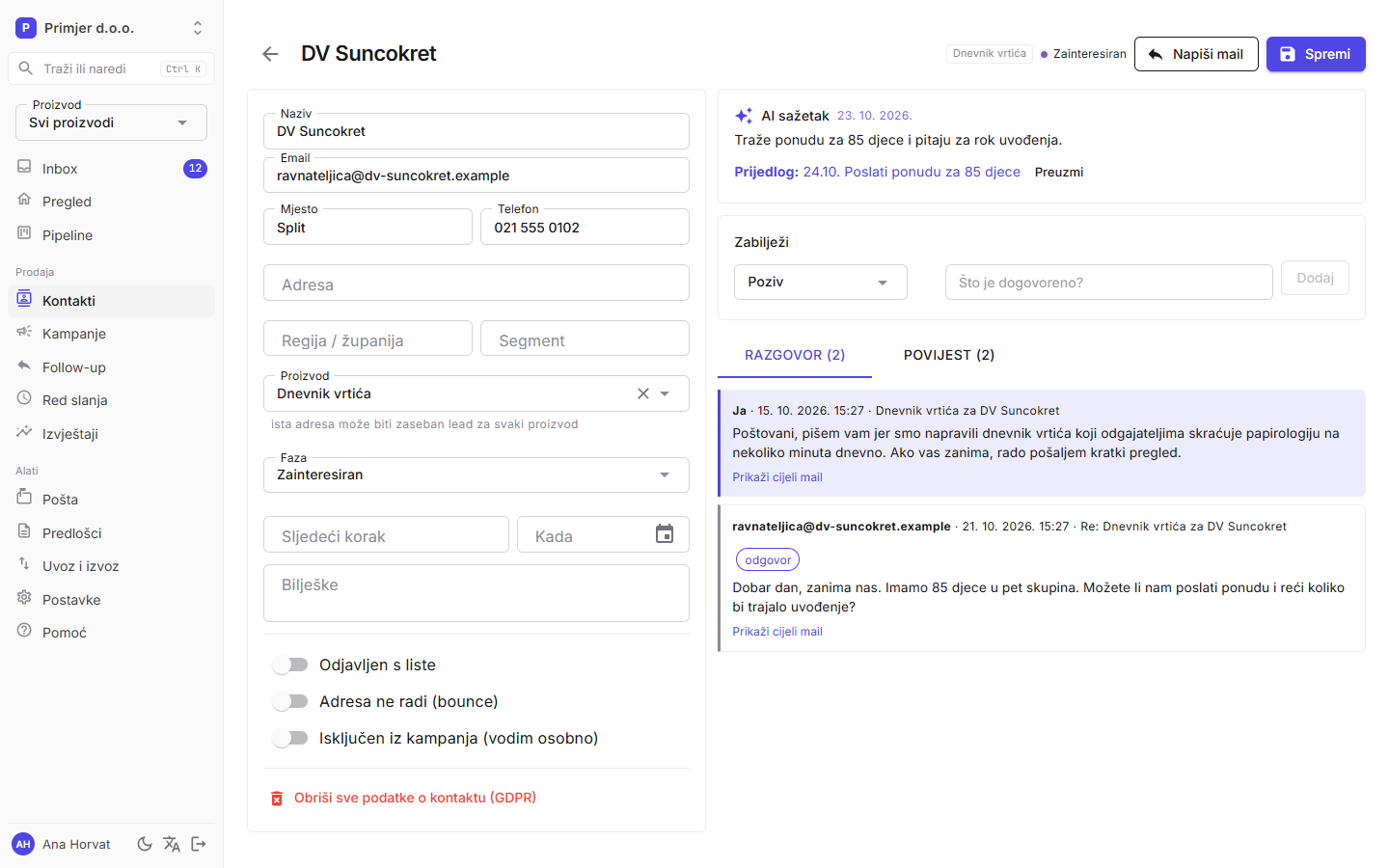Click the Bilješke notes area
The width and height of the screenshot is (1389, 868).
(477, 593)
